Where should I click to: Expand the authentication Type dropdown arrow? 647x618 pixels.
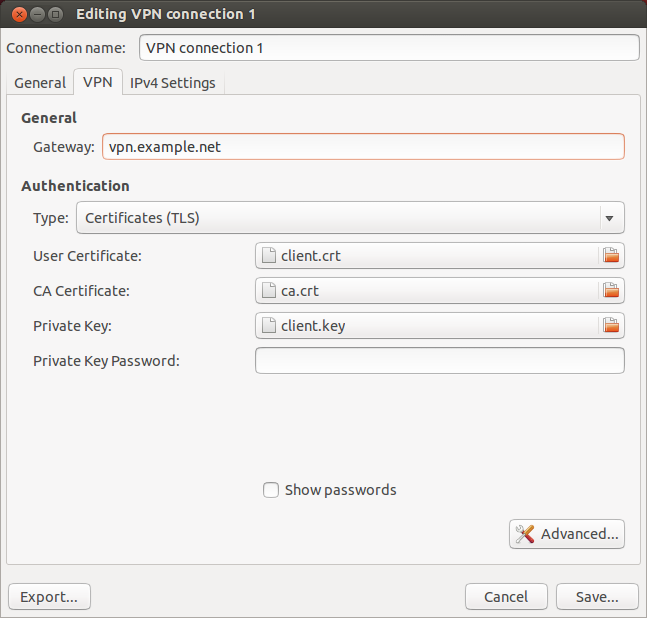609,218
